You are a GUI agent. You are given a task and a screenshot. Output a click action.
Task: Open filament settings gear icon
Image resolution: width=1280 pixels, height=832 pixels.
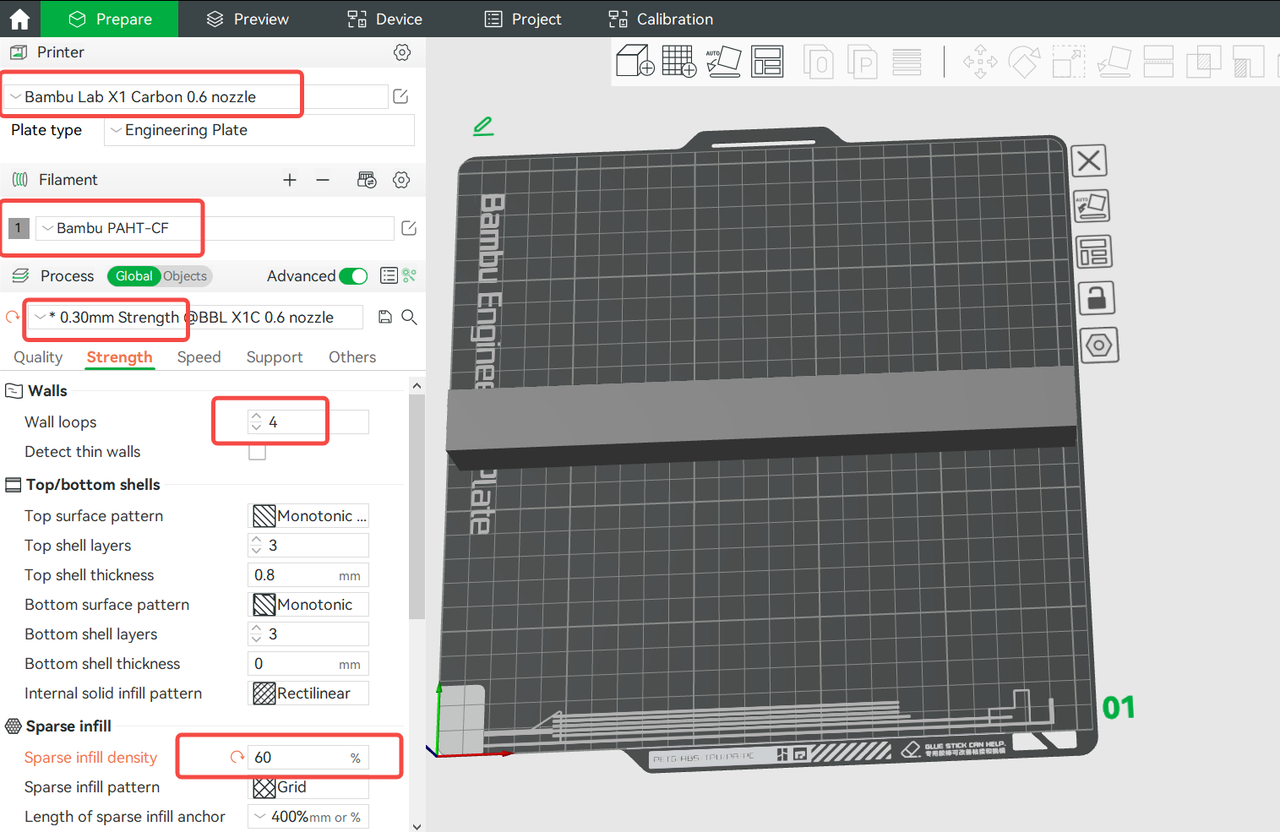[401, 180]
